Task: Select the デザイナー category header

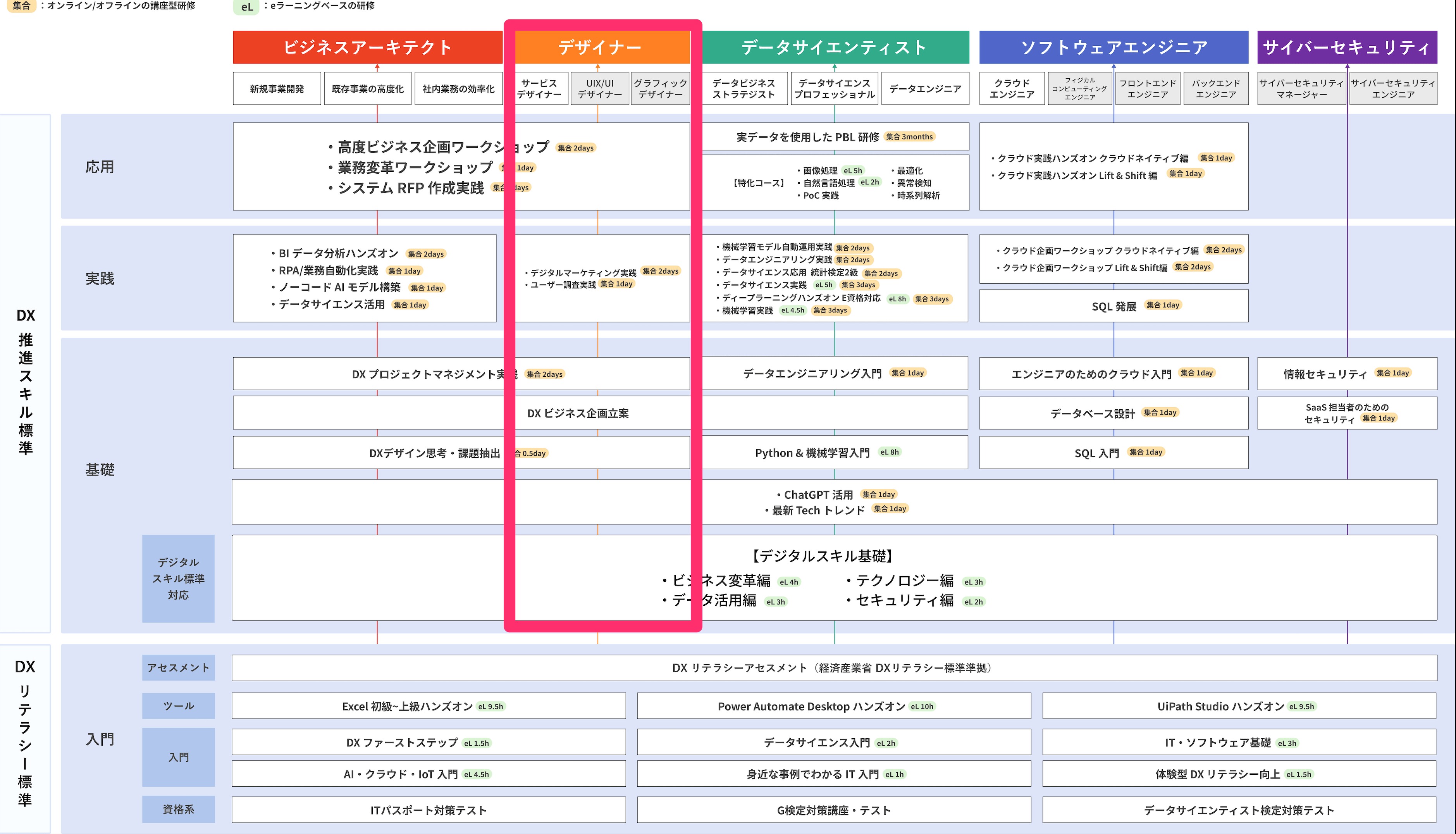Action: [599, 47]
